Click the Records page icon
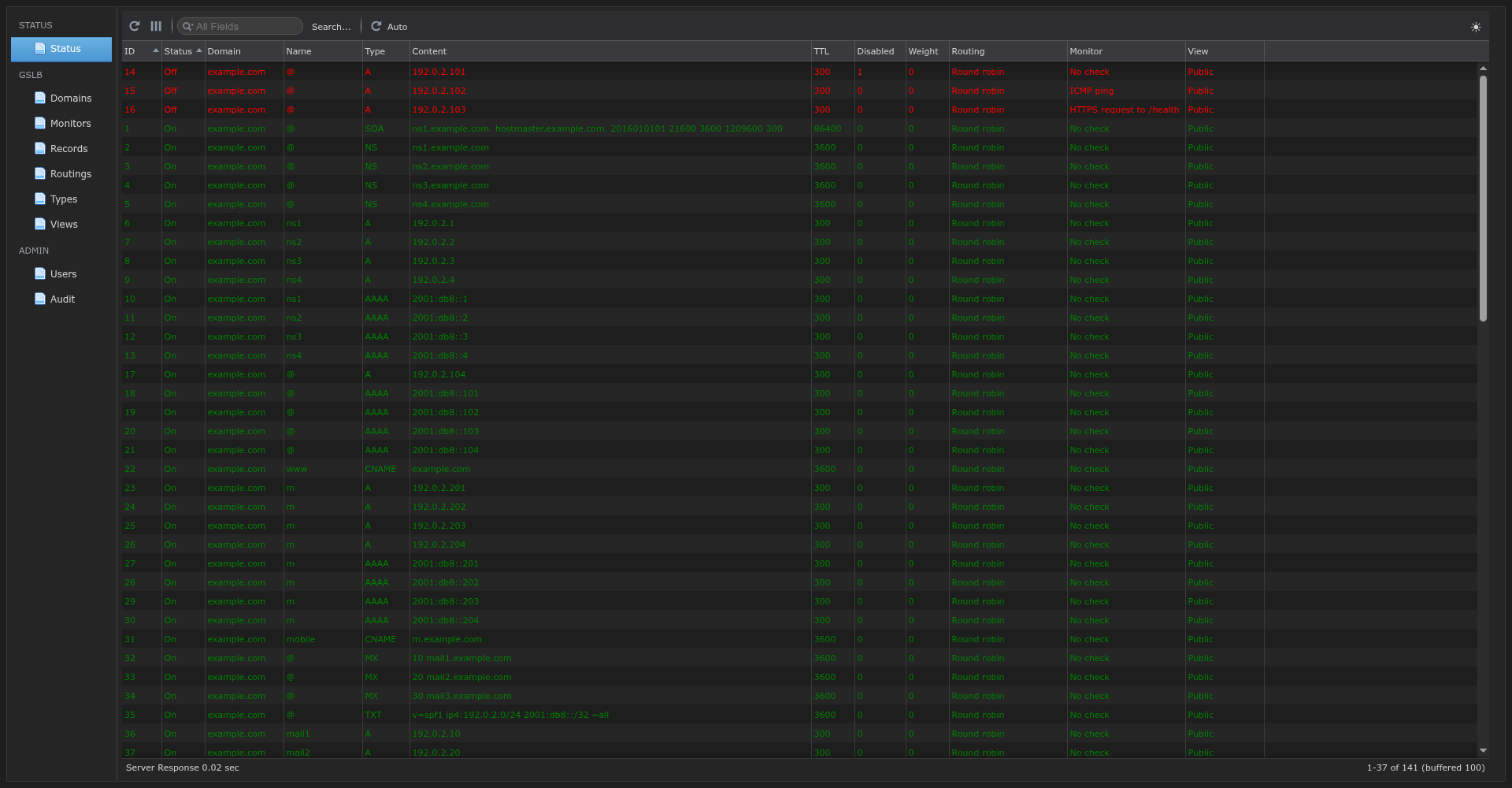 [x=40, y=148]
